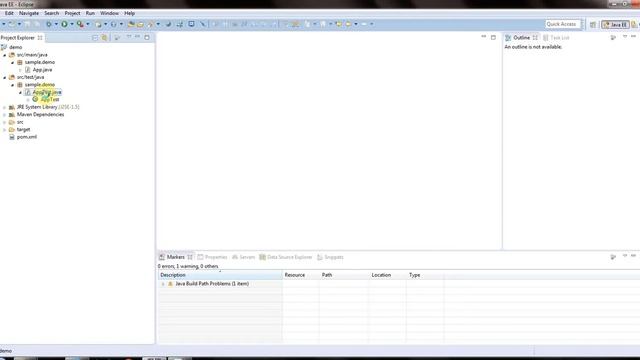Sort by Type column header

425,275
